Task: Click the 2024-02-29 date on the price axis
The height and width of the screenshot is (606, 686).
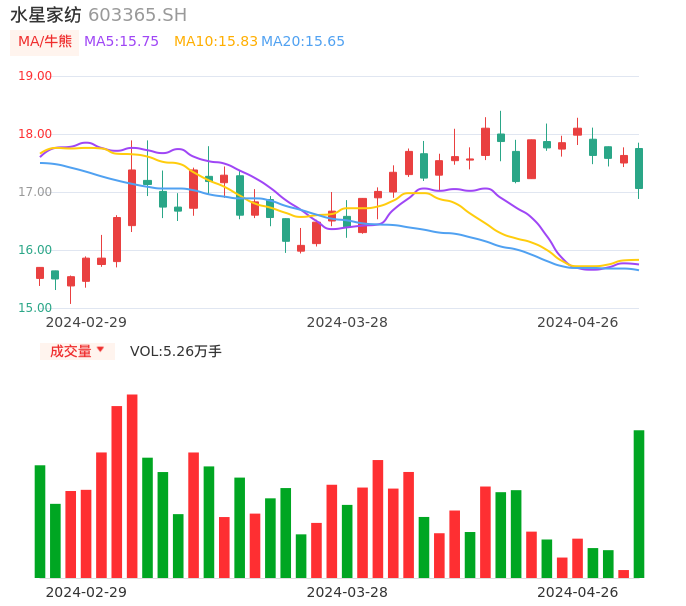Action: coord(86,322)
